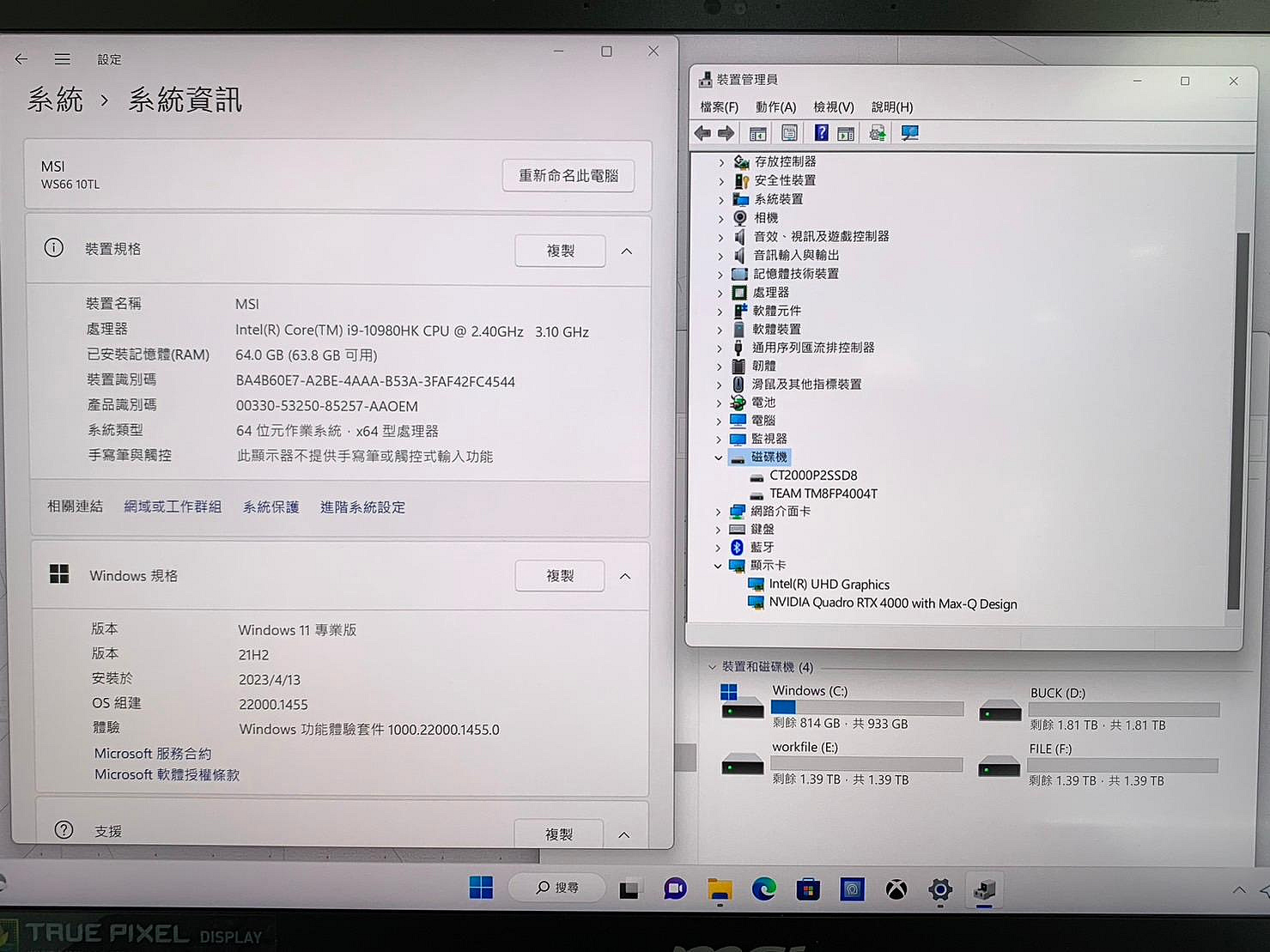The height and width of the screenshot is (952, 1270).
Task: Open Microsoft 軟體授權條款 link
Action: pyautogui.click(x=167, y=774)
